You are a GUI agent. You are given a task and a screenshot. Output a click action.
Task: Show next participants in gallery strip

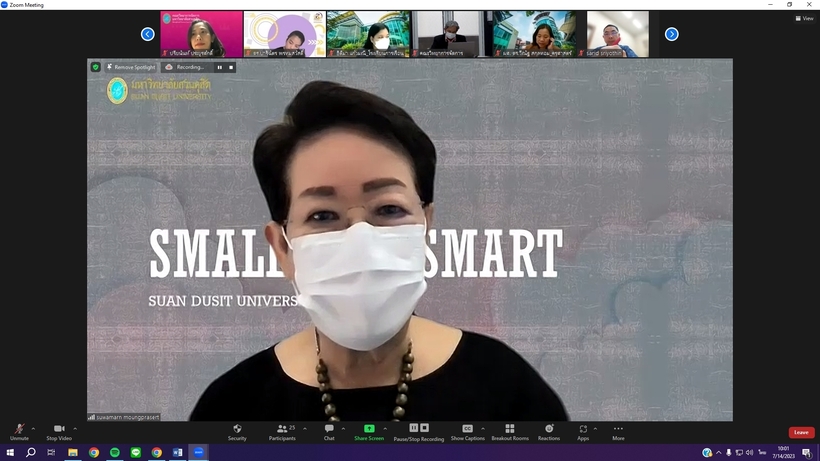pyautogui.click(x=671, y=34)
